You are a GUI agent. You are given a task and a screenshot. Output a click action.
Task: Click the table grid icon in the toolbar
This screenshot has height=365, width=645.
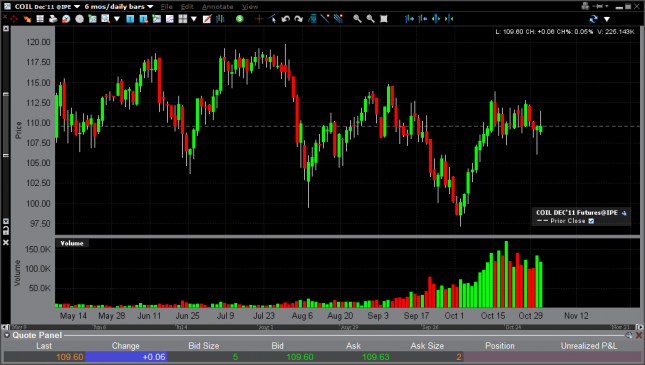tap(40, 19)
